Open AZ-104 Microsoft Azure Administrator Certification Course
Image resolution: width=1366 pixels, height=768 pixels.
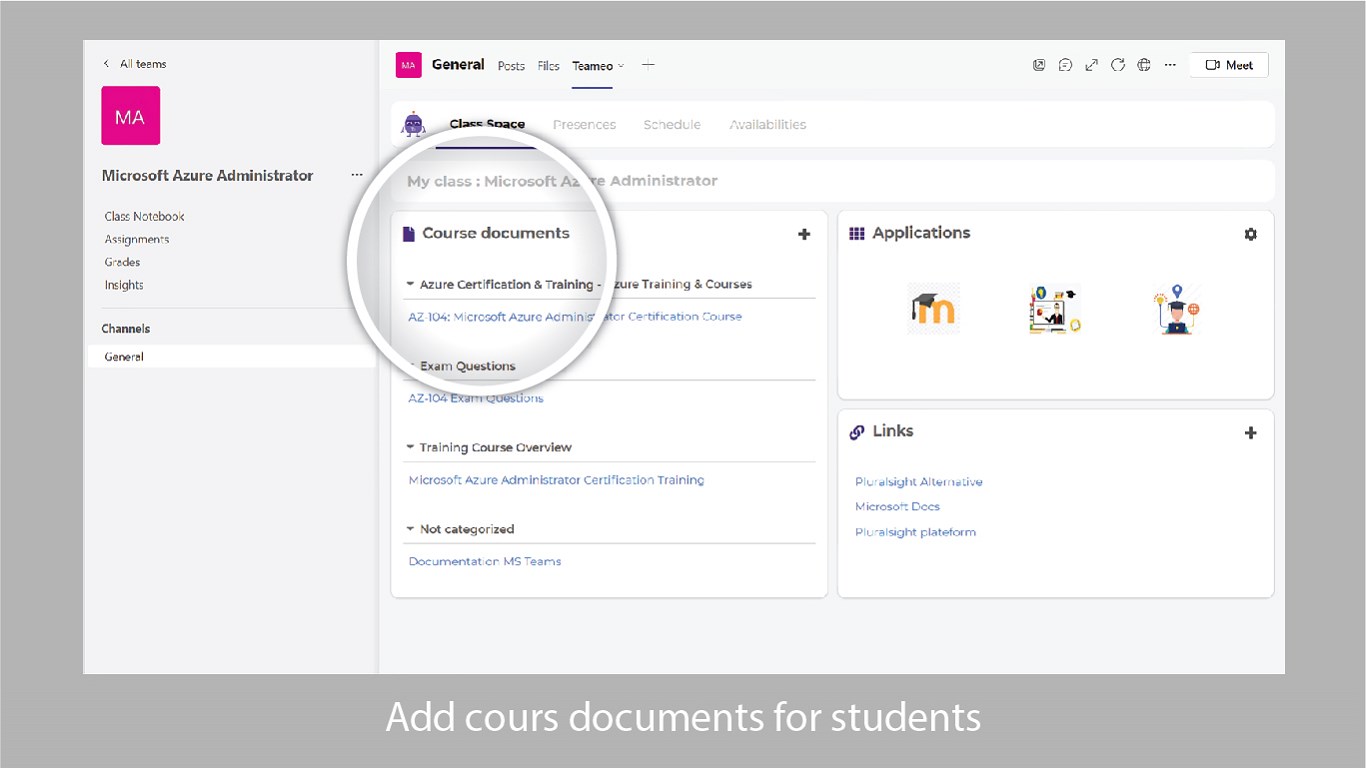coord(575,316)
